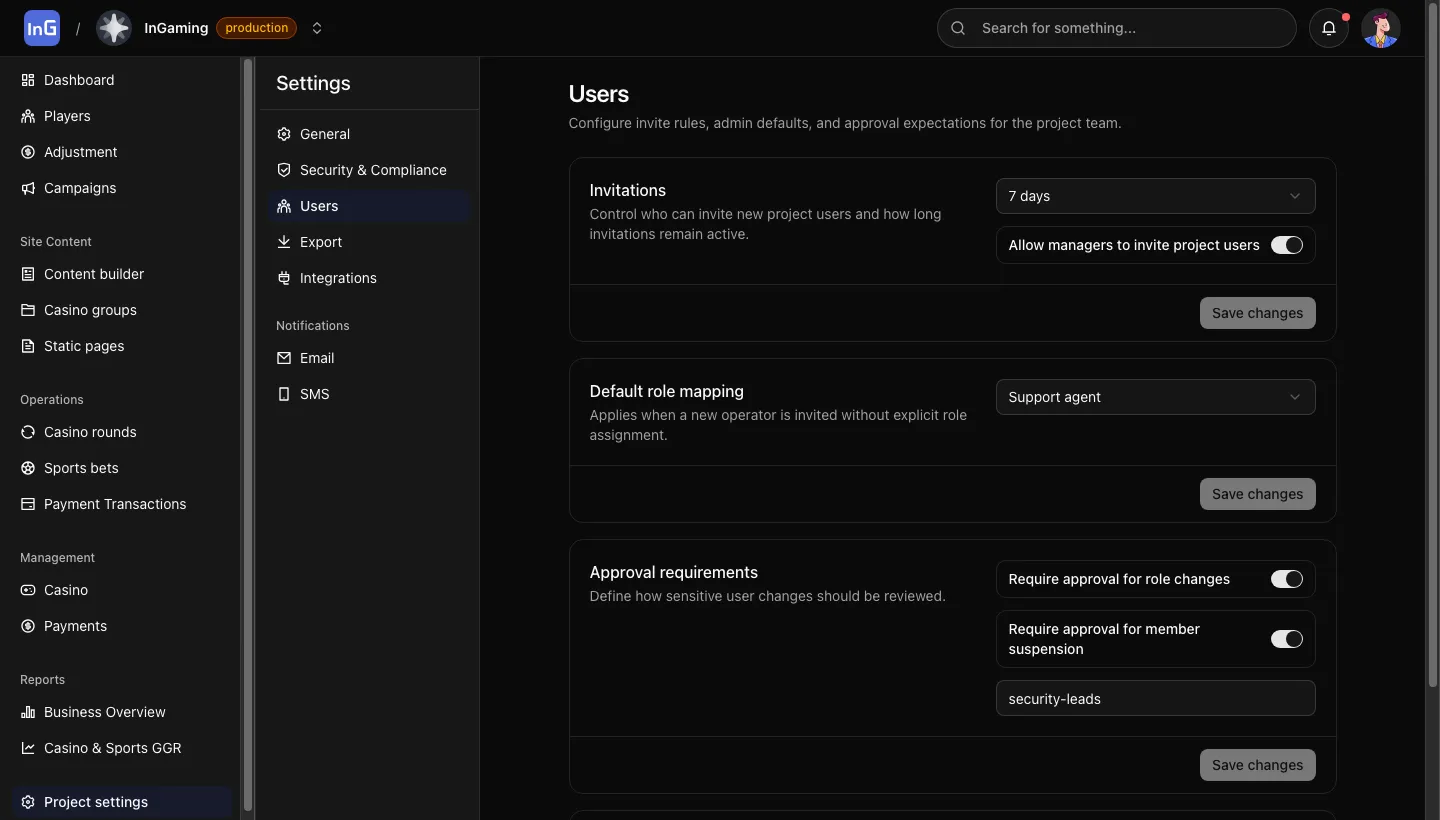Open the SMS notifications settings
Screen dimensions: 1440x820
[x=314, y=394]
